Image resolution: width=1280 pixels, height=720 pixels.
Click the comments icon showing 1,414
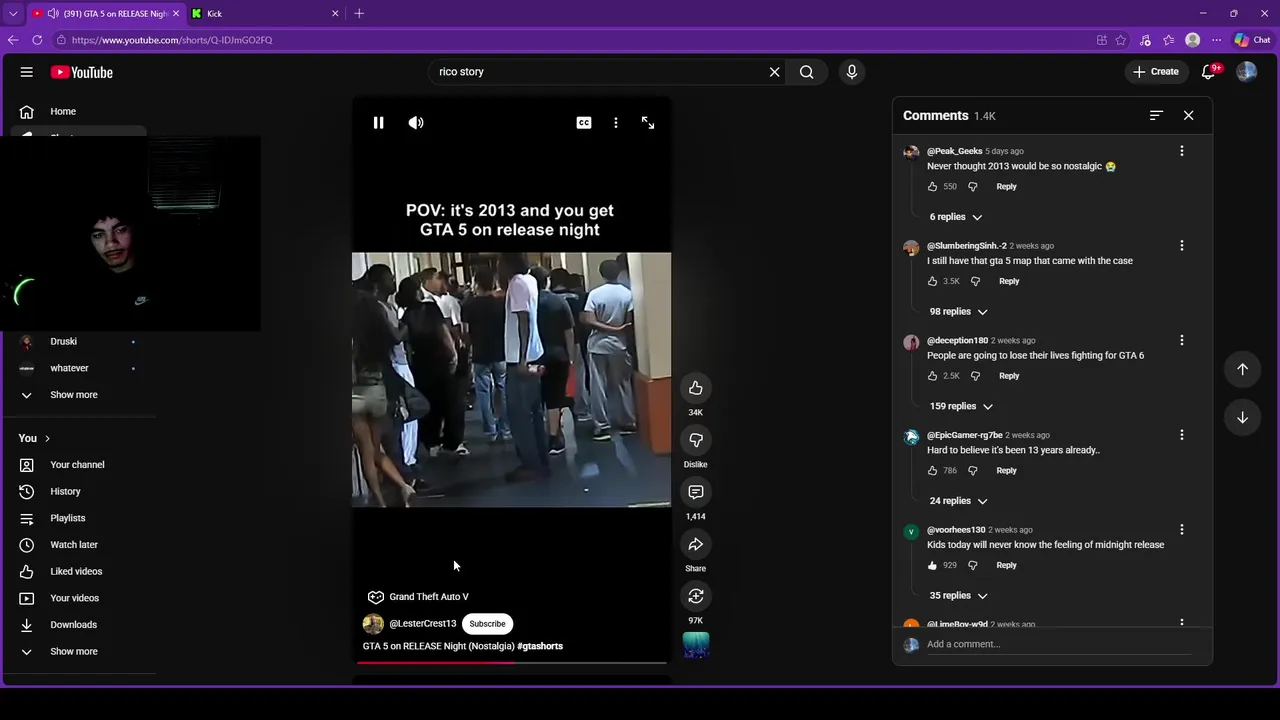(696, 492)
